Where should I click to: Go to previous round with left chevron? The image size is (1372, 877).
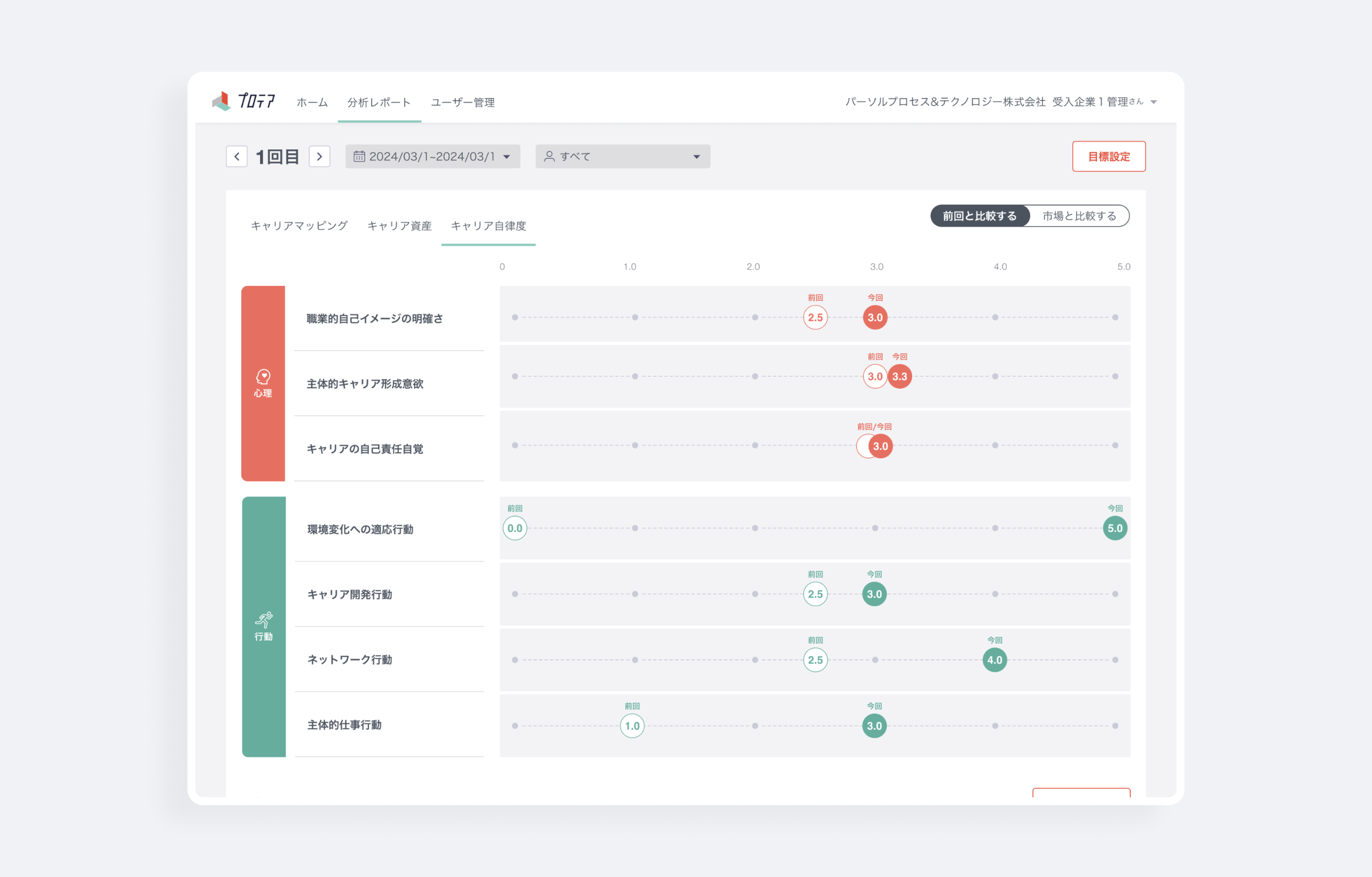237,157
